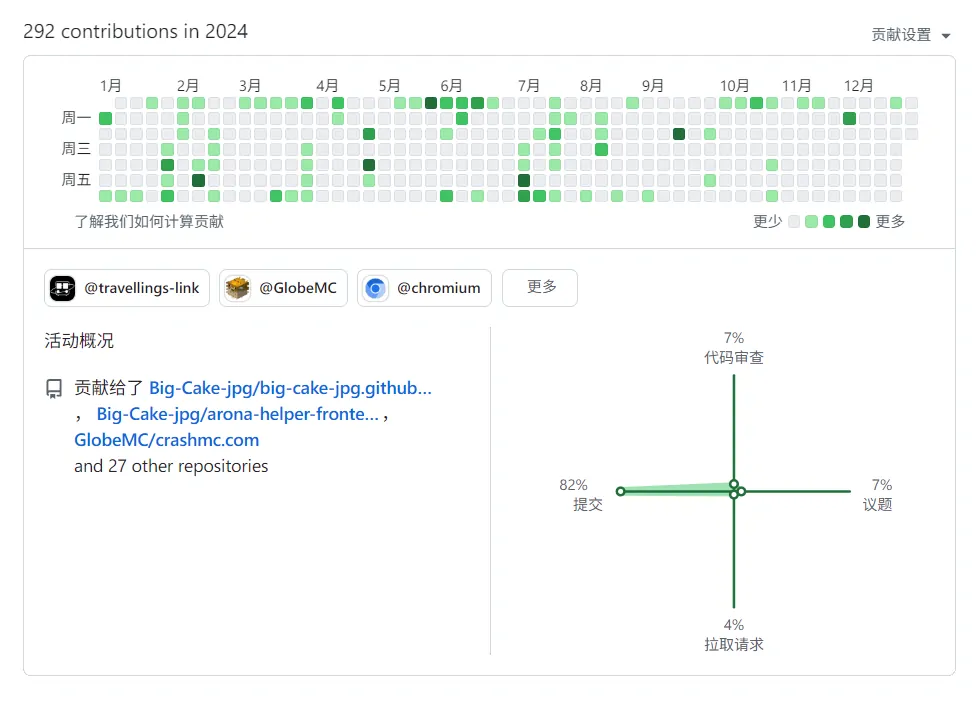978x701 pixels.
Task: Expand the 贡献设置 settings menu label
Action: (901, 35)
